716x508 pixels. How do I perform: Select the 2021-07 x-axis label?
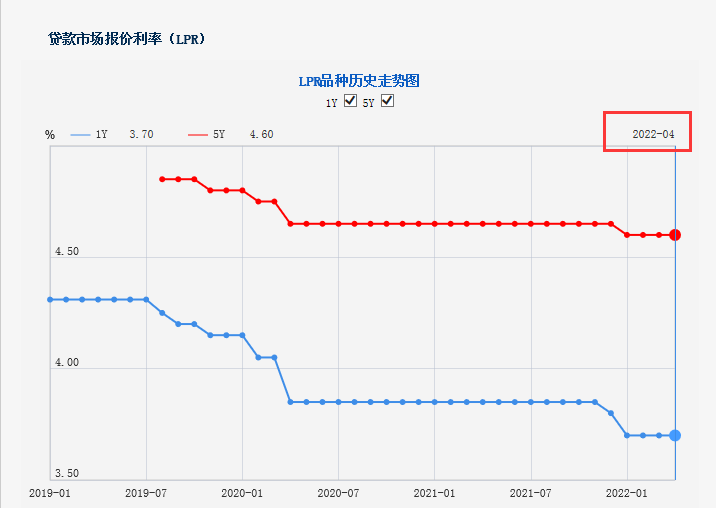pyautogui.click(x=531, y=493)
